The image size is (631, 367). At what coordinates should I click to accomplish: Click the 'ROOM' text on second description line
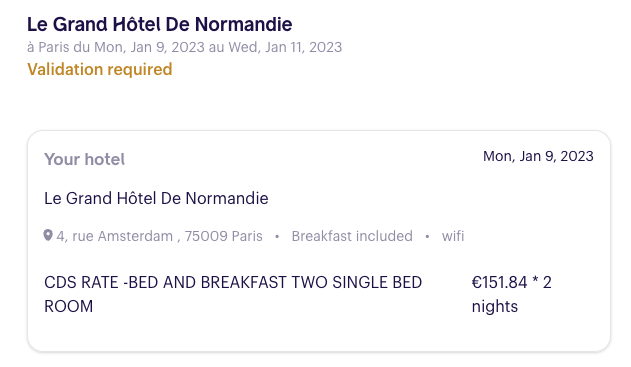(68, 307)
